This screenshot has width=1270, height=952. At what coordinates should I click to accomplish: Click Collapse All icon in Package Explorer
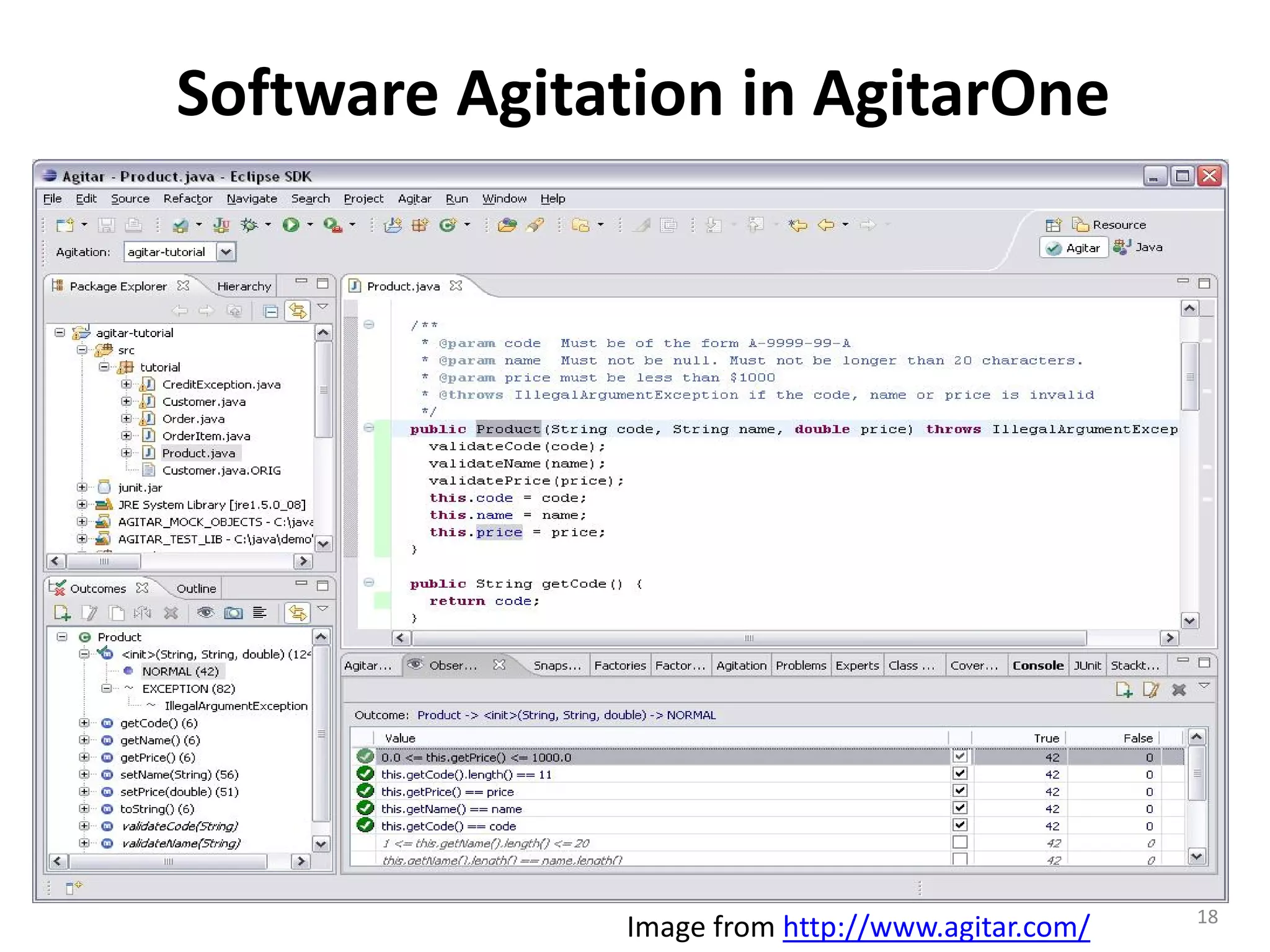270,311
